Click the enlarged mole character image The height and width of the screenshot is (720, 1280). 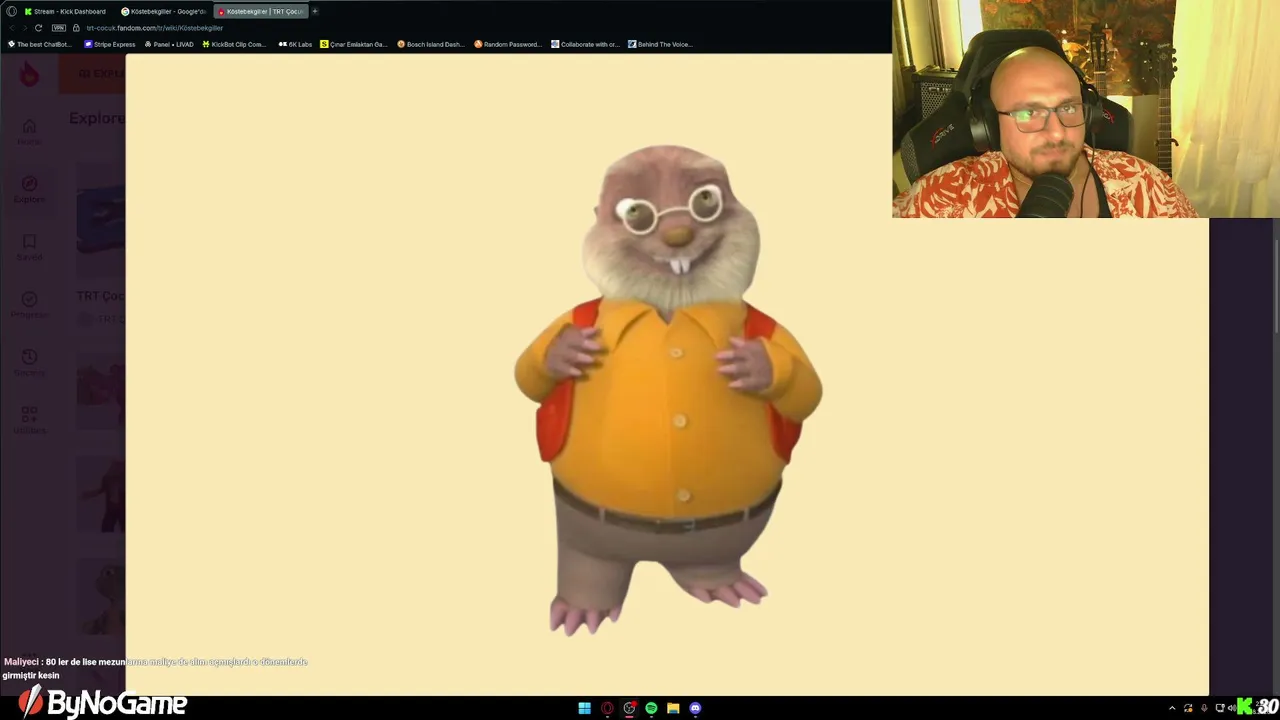(667, 388)
